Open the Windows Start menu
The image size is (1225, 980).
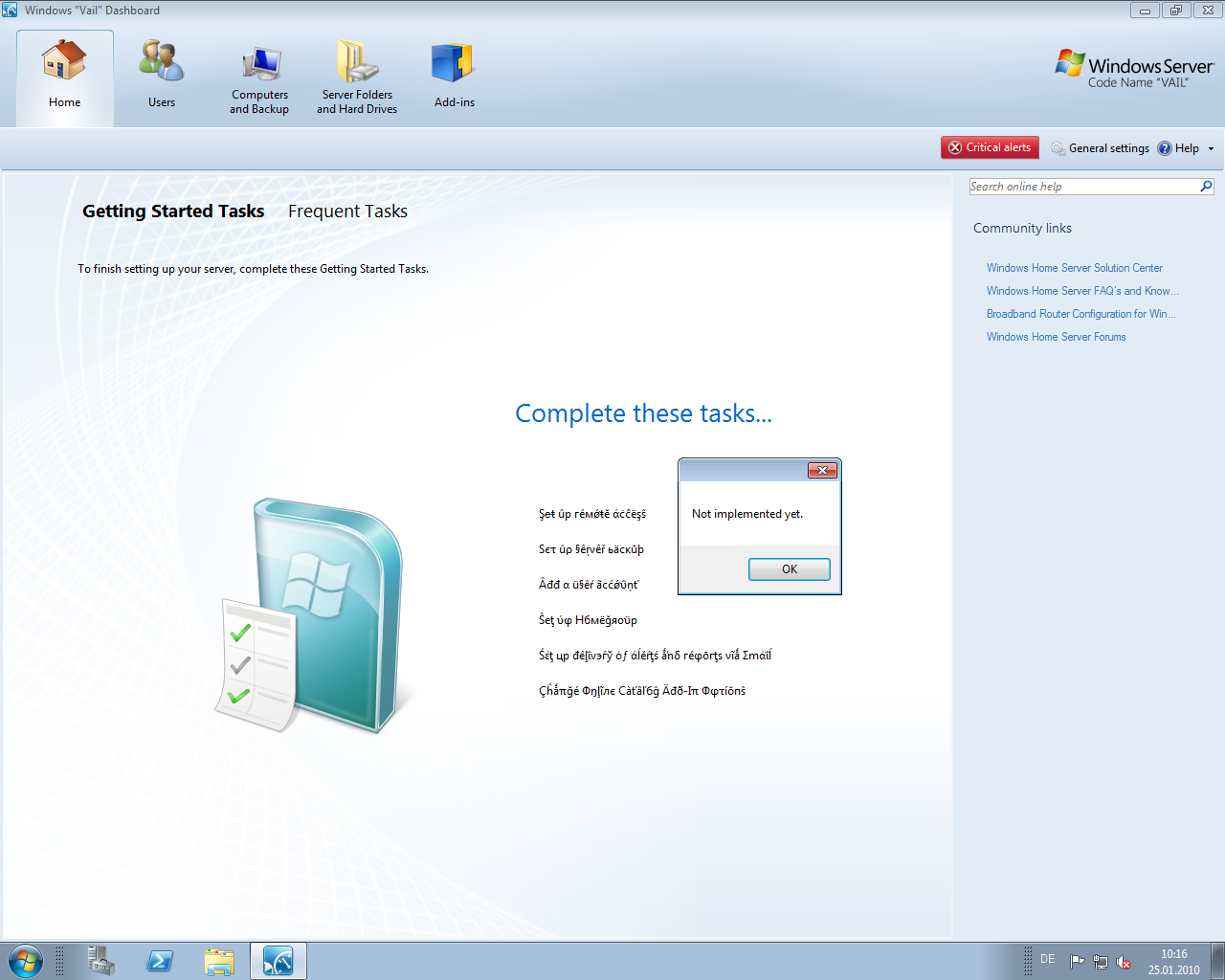tap(26, 961)
